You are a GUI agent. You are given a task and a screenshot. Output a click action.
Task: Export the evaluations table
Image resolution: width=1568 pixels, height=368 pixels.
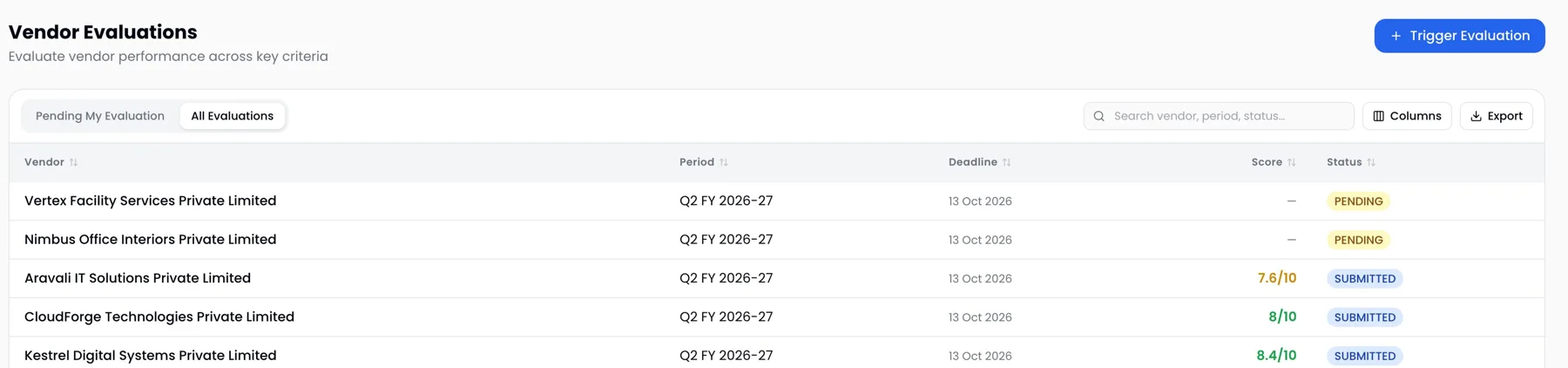click(1496, 116)
